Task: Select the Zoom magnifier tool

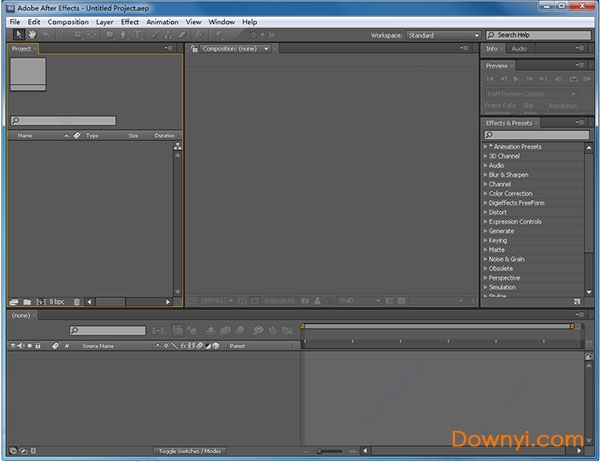Action: point(47,35)
